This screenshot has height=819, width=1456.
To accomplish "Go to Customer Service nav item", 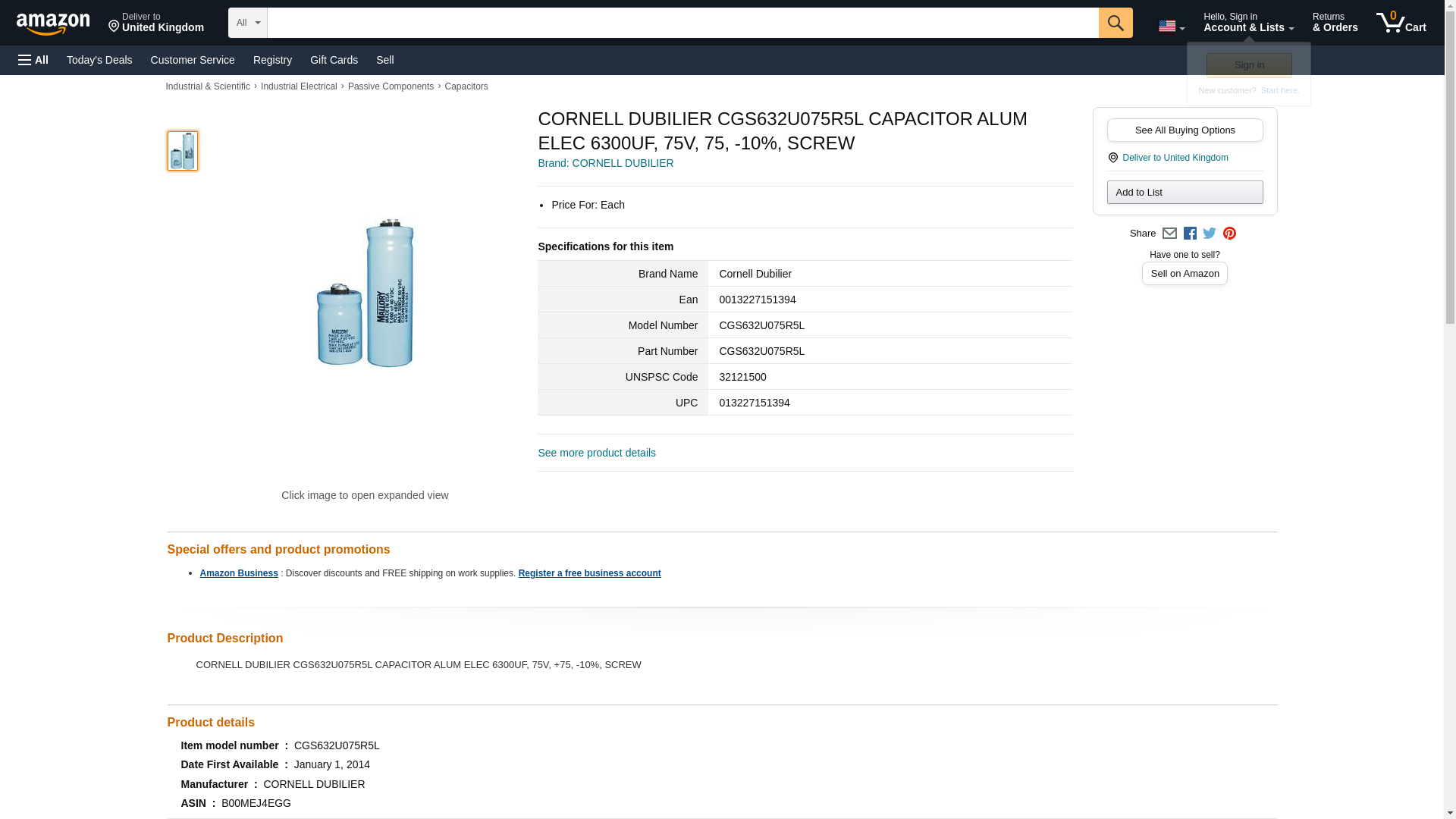I will pos(193,60).
